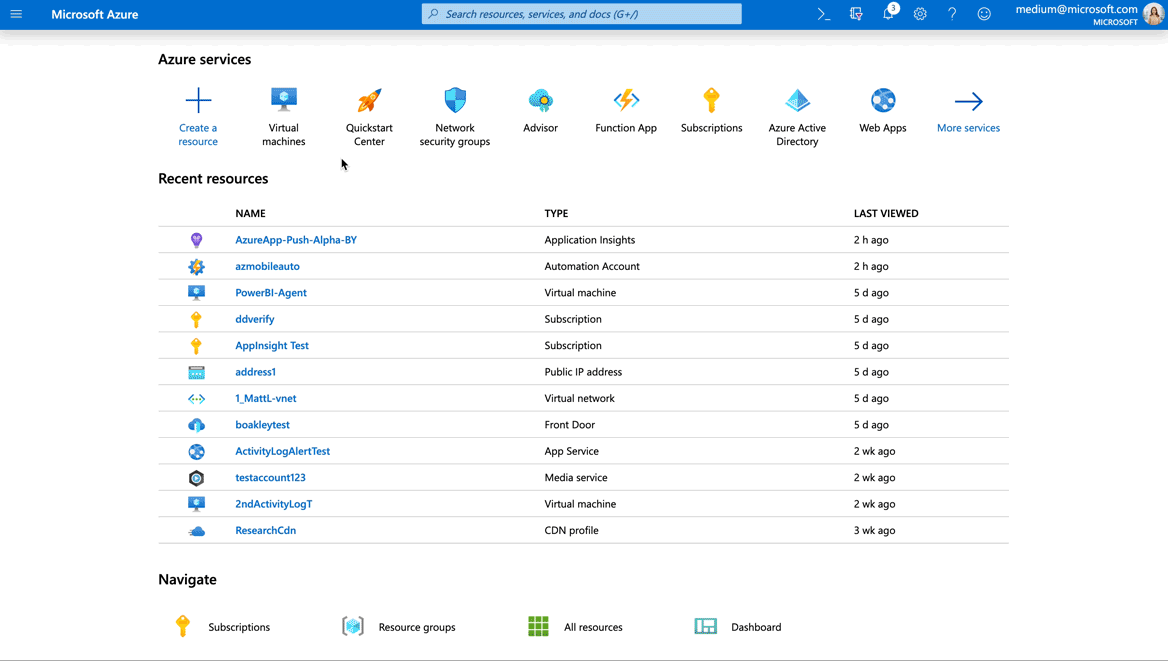Click the virtual network icon beside 1_MattL-vnet
The image size is (1168, 661).
pyautogui.click(x=196, y=399)
